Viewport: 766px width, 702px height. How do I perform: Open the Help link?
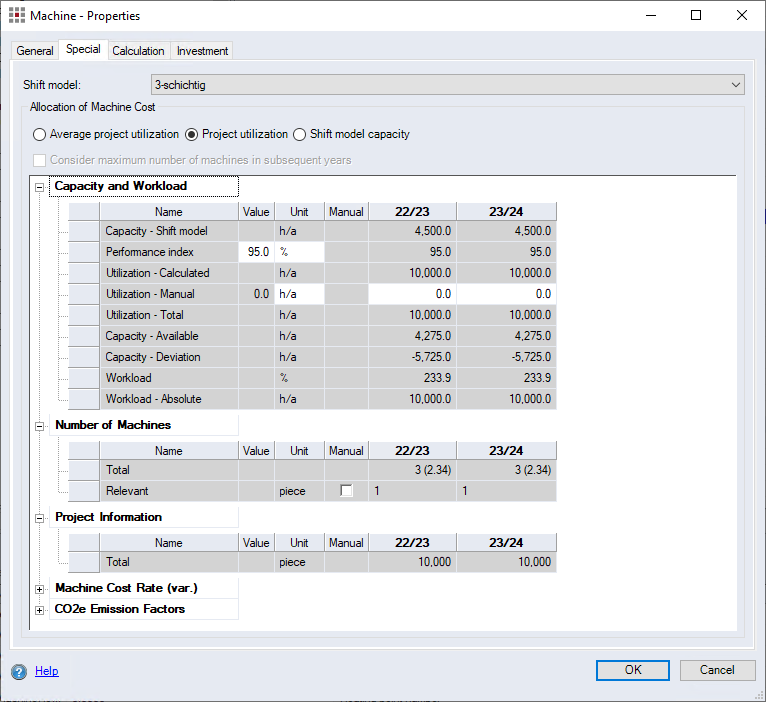coord(47,672)
